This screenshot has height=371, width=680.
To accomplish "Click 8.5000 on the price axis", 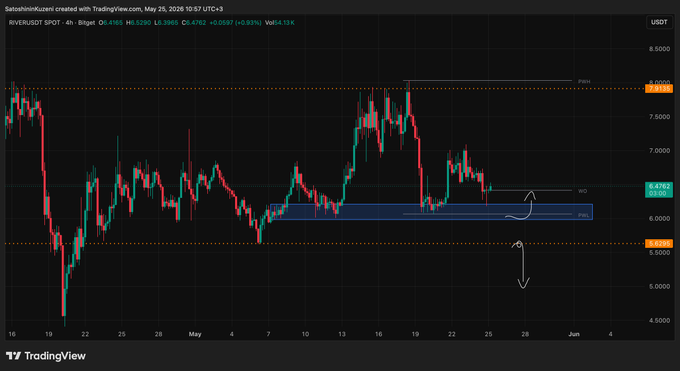I will pos(659,49).
